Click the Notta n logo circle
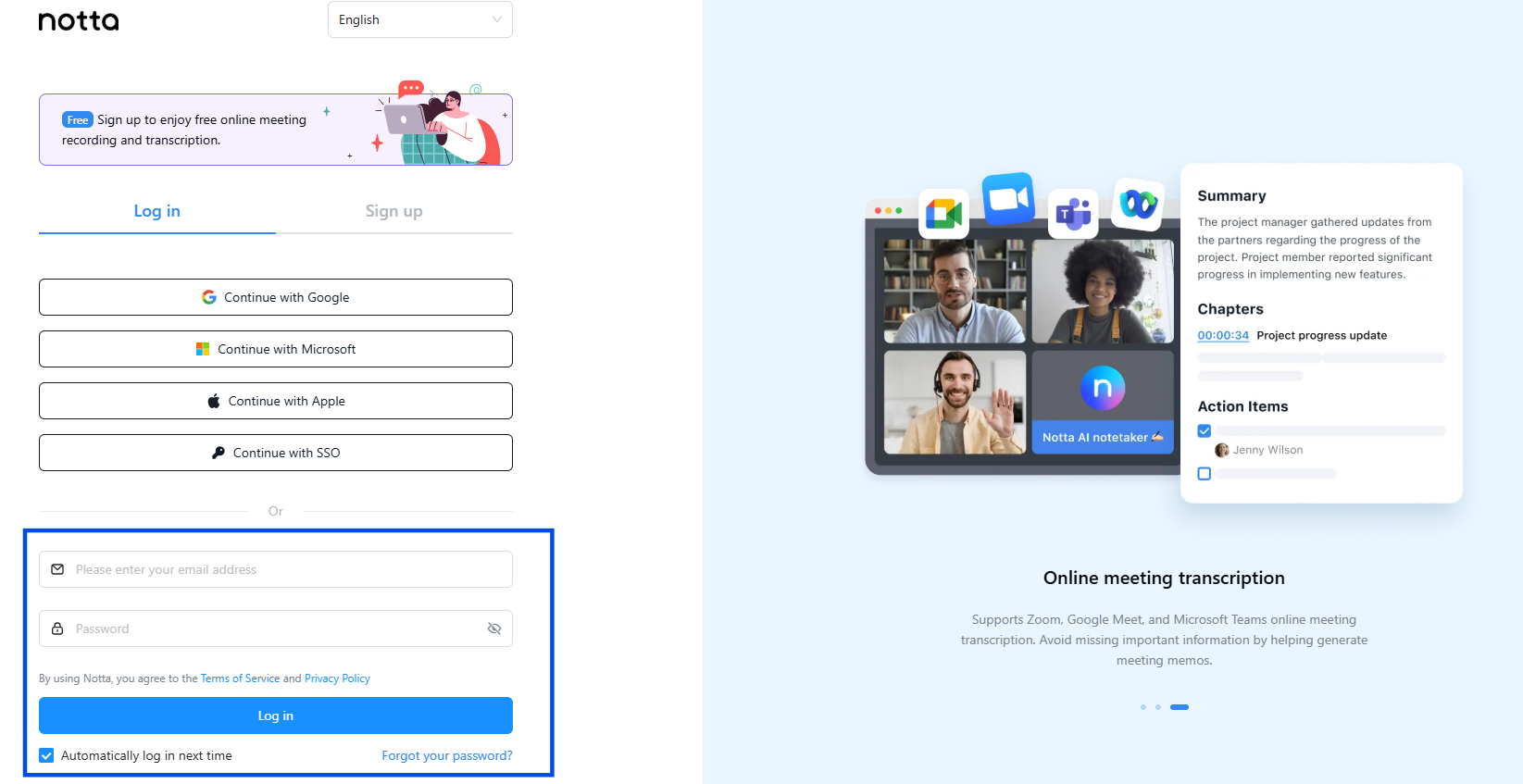The height and width of the screenshot is (784, 1523). click(1103, 388)
